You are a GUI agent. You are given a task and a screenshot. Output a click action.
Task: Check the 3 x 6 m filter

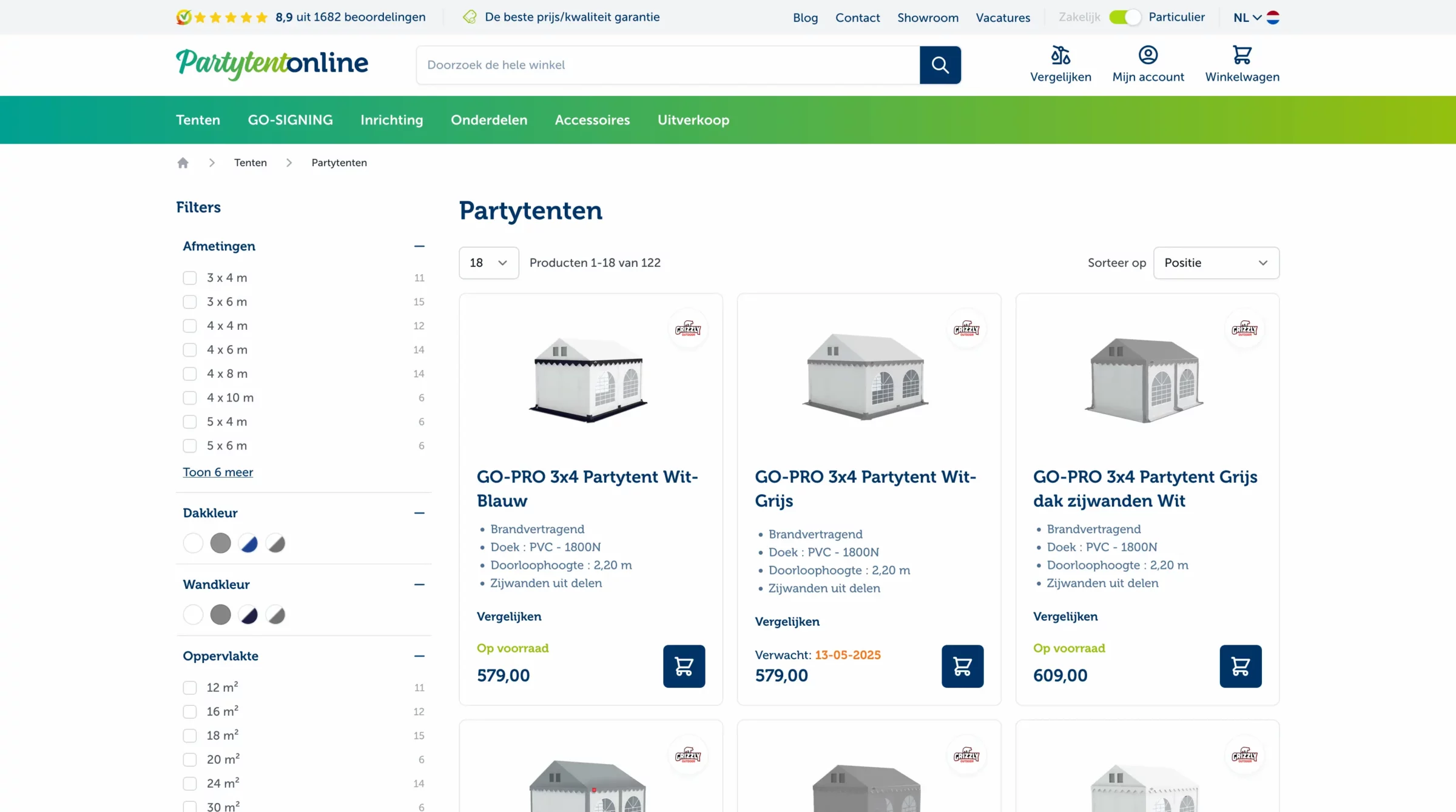point(190,302)
